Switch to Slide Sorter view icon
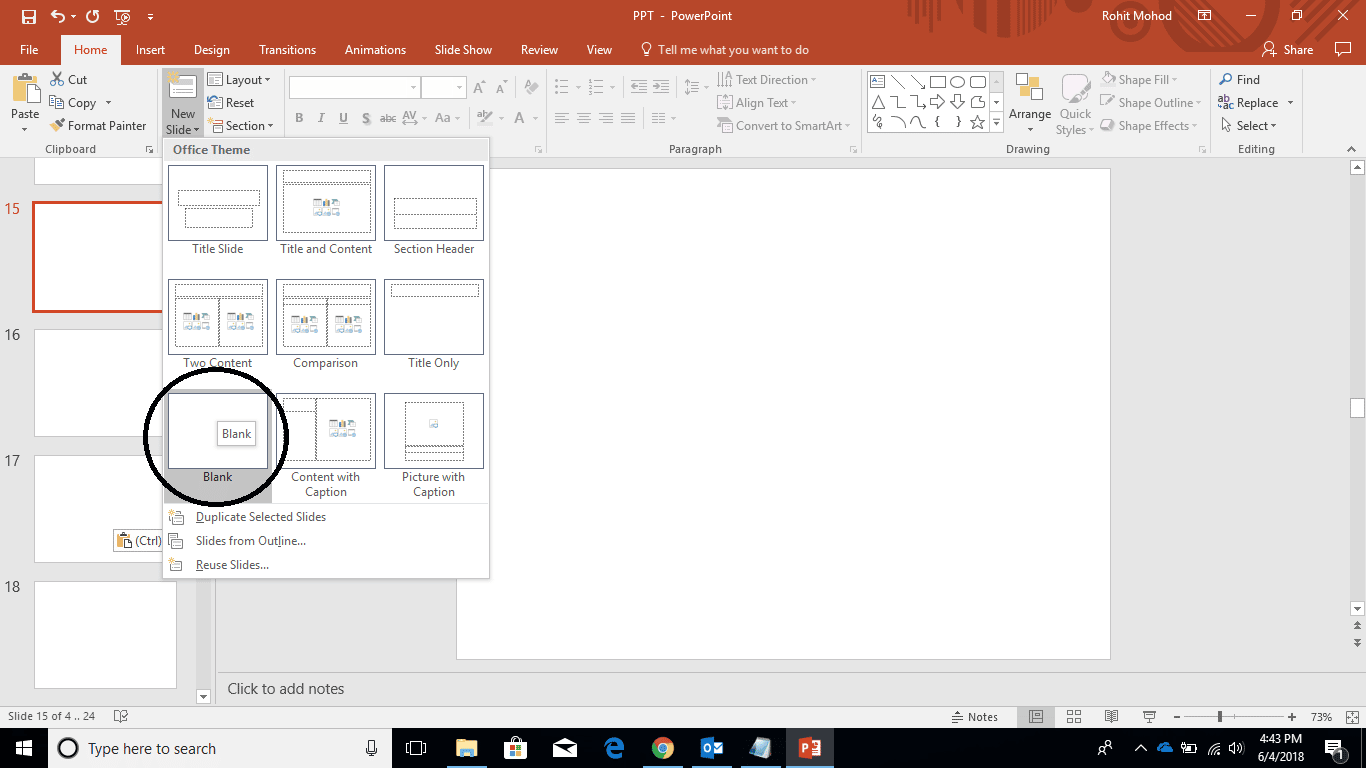The height and width of the screenshot is (768, 1366). tap(1073, 717)
